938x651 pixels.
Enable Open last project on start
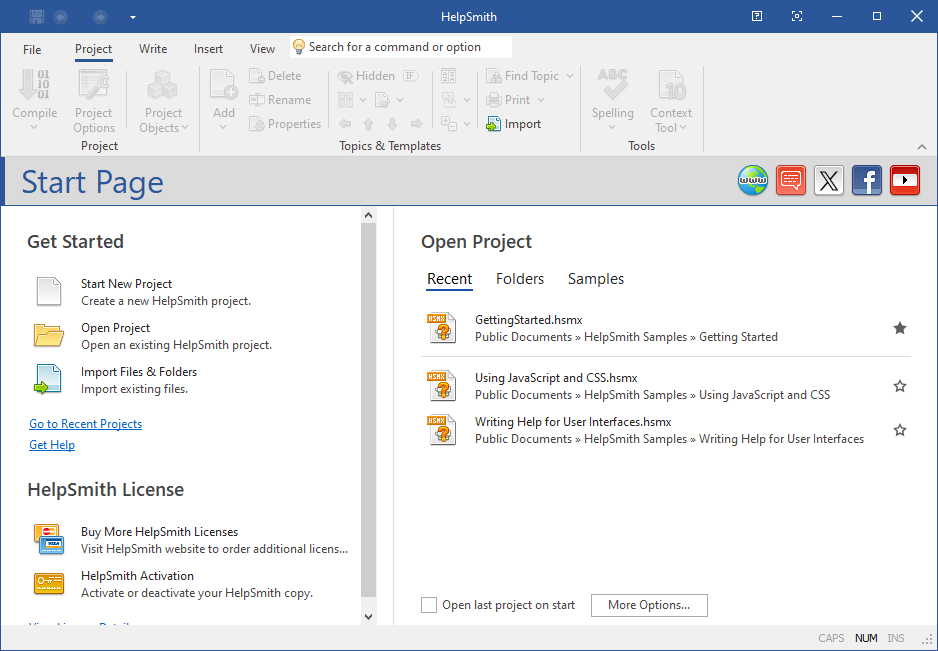429,605
